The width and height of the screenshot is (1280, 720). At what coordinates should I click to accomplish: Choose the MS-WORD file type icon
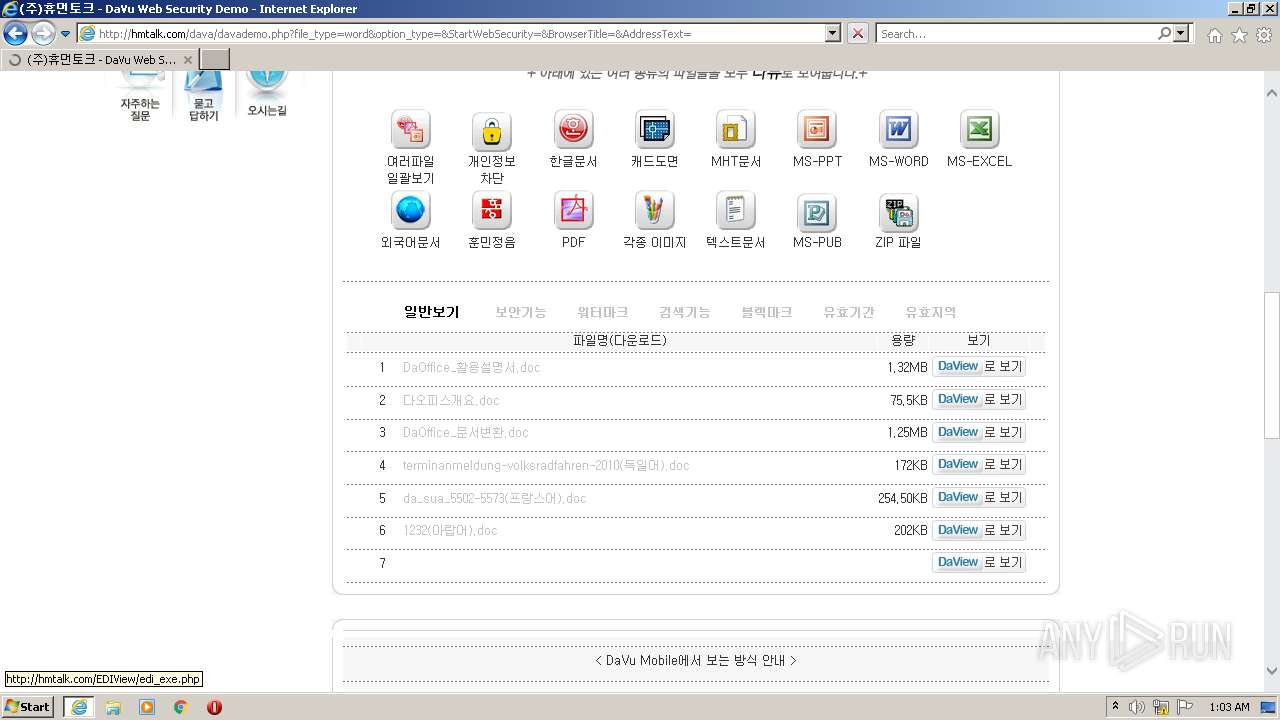[898, 130]
